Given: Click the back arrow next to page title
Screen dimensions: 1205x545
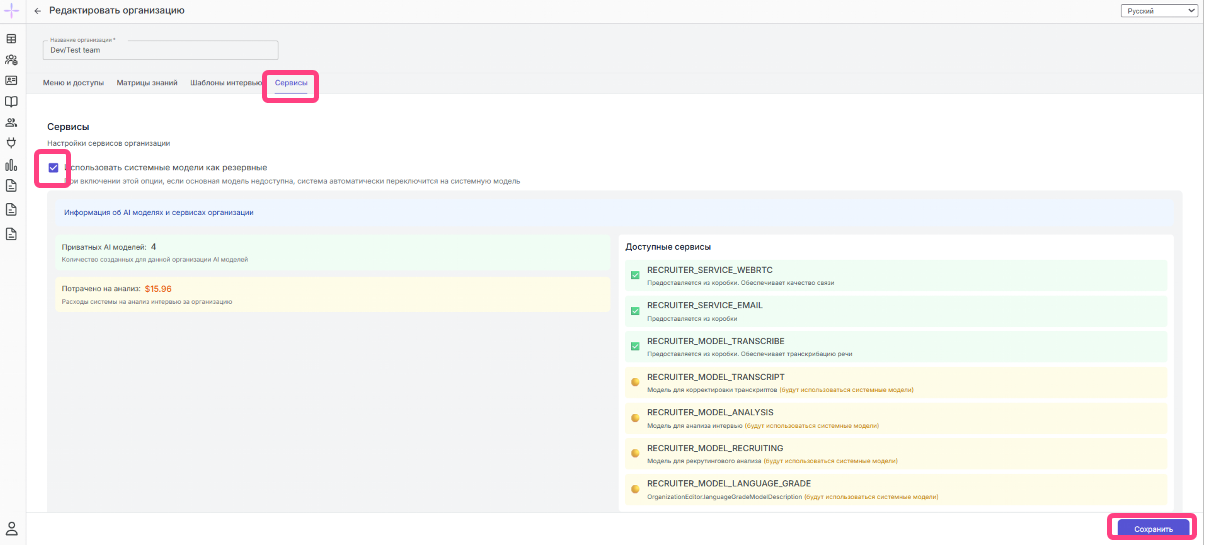Looking at the screenshot, I should (38, 10).
